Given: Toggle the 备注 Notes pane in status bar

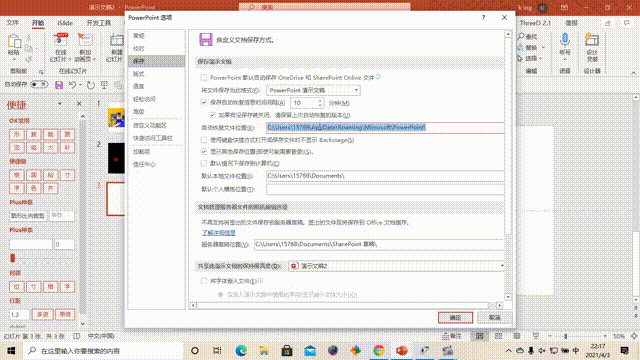Looking at the screenshot, I should (452, 336).
